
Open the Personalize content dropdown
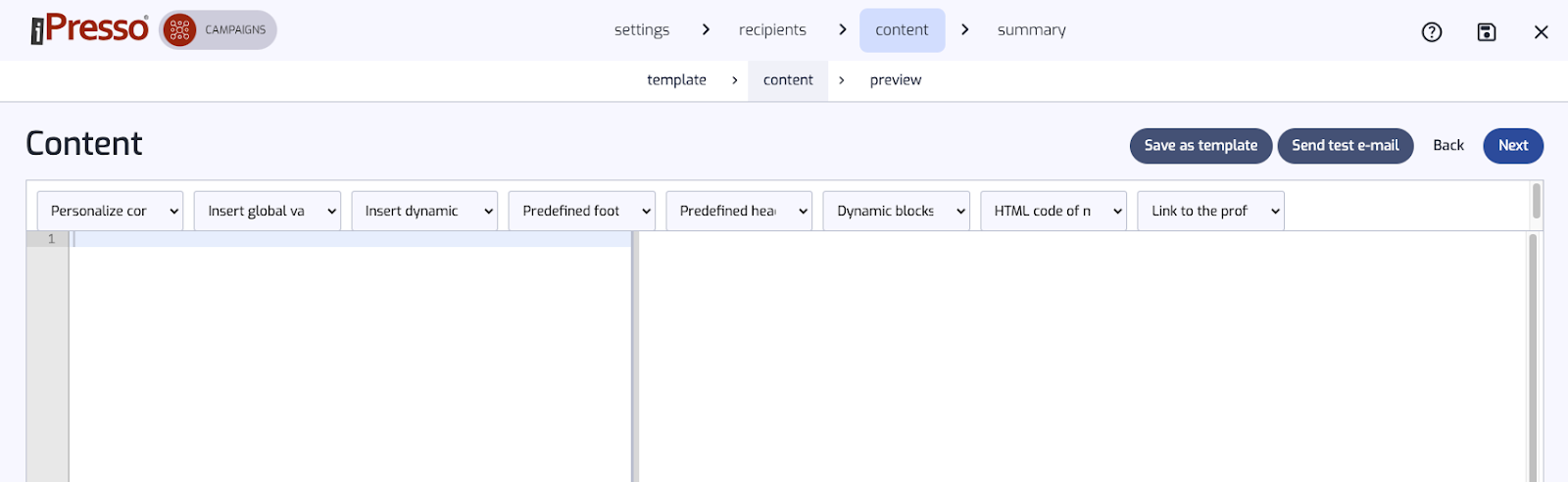coord(110,211)
